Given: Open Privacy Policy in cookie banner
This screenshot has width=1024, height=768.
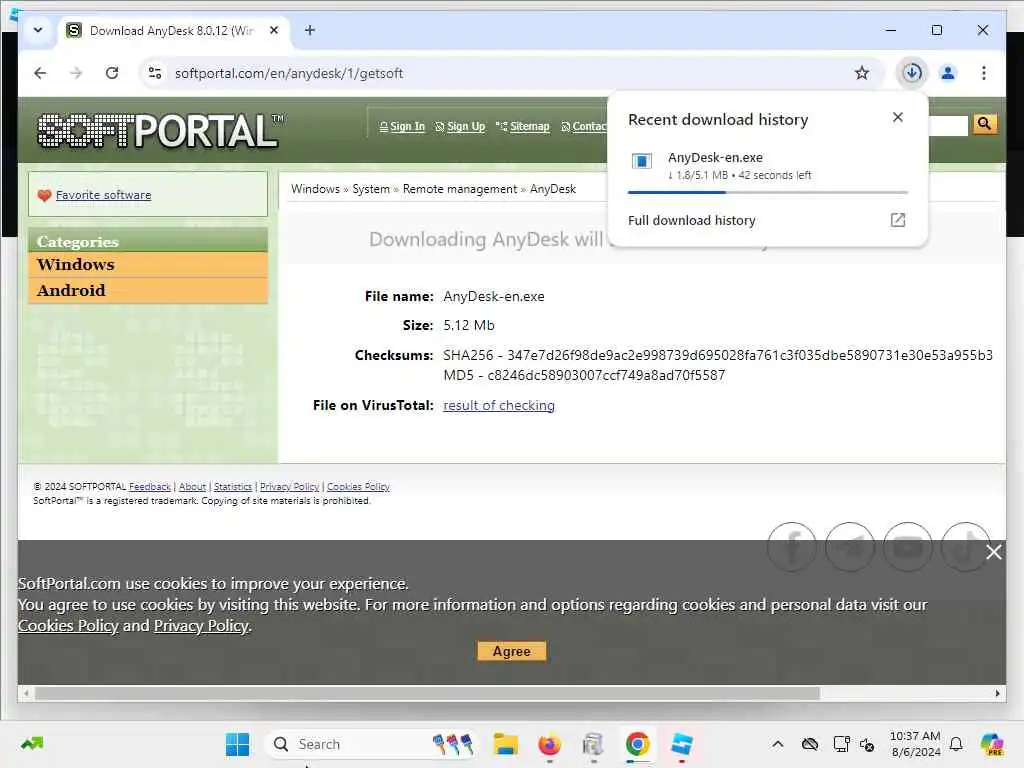Looking at the screenshot, I should click(201, 626).
